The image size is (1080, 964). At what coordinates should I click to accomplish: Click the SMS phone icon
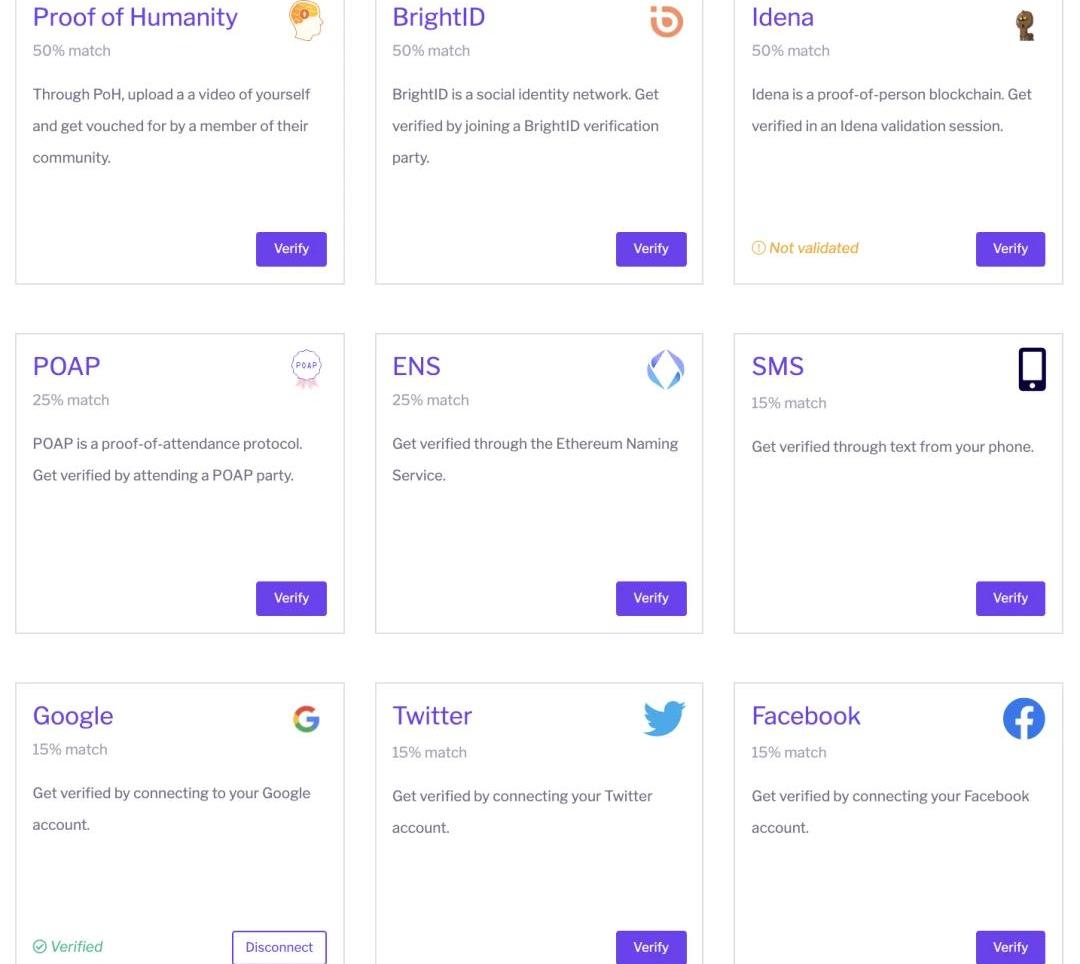pos(1032,369)
